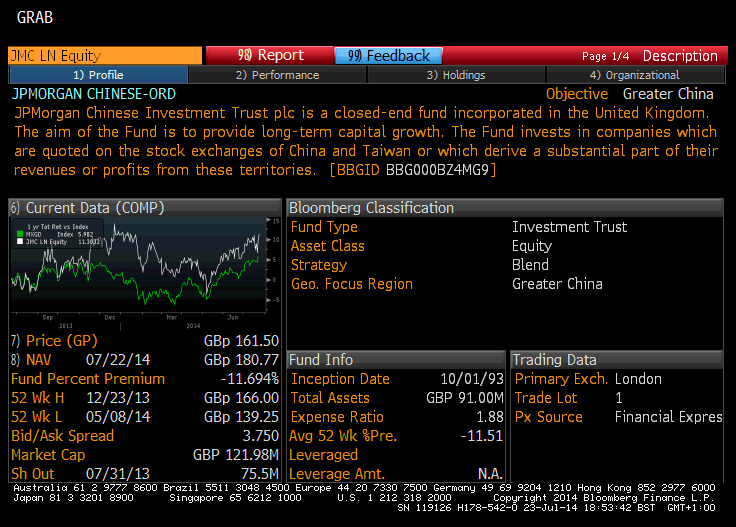Click the Asset Class label
736x527 pixels.
click(328, 246)
